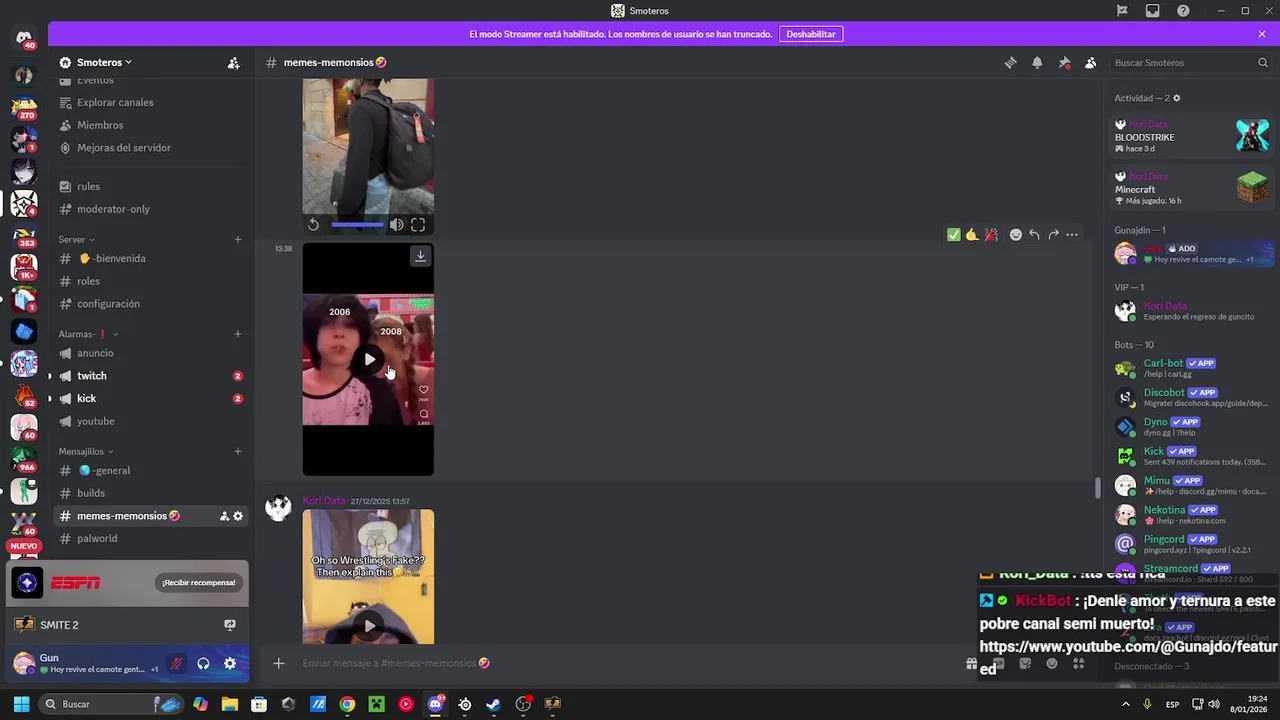Open the add reaction emoji picker
This screenshot has height=720, width=1280.
[1016, 235]
